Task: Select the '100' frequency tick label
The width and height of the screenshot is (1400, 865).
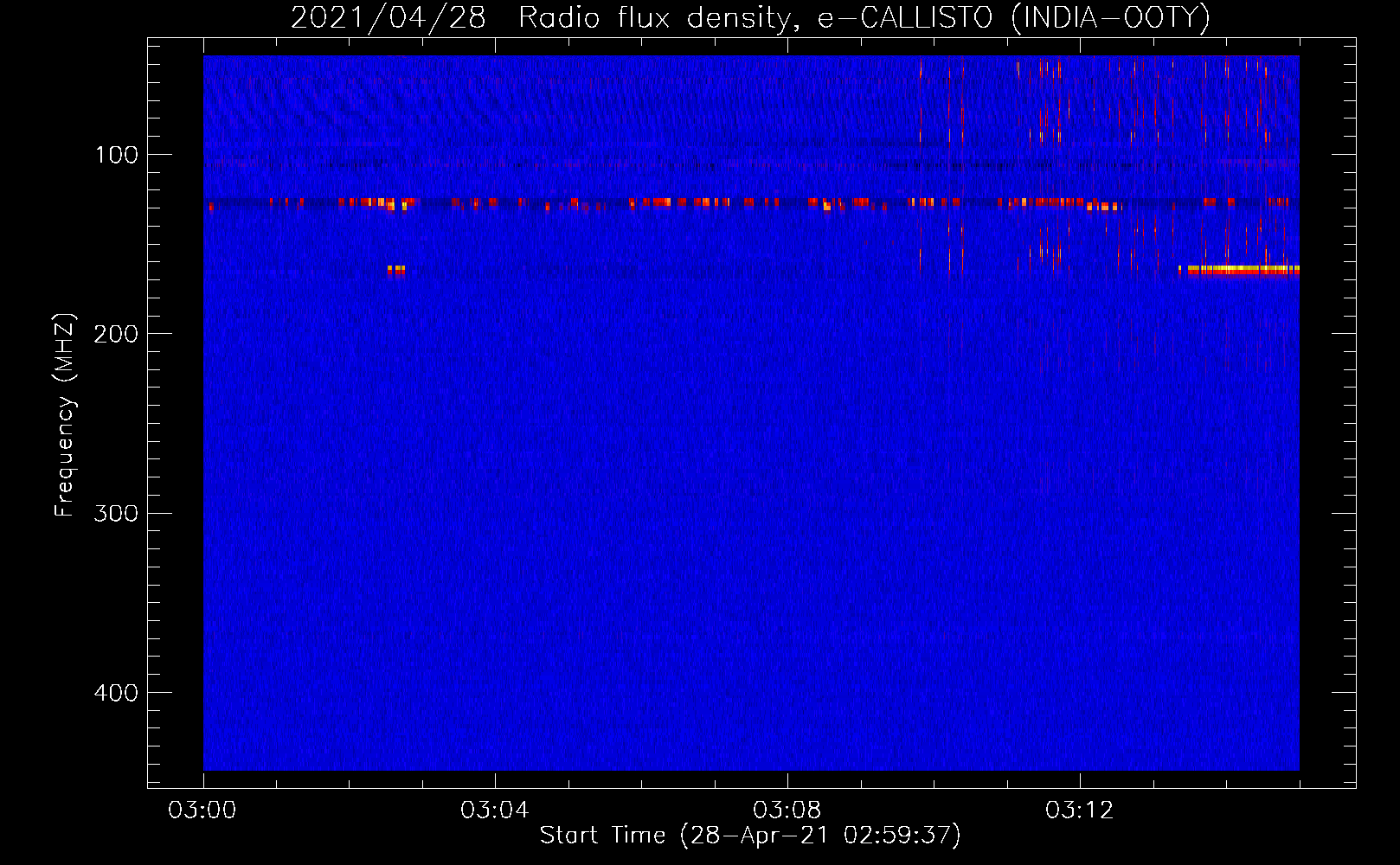Action: pyautogui.click(x=117, y=155)
